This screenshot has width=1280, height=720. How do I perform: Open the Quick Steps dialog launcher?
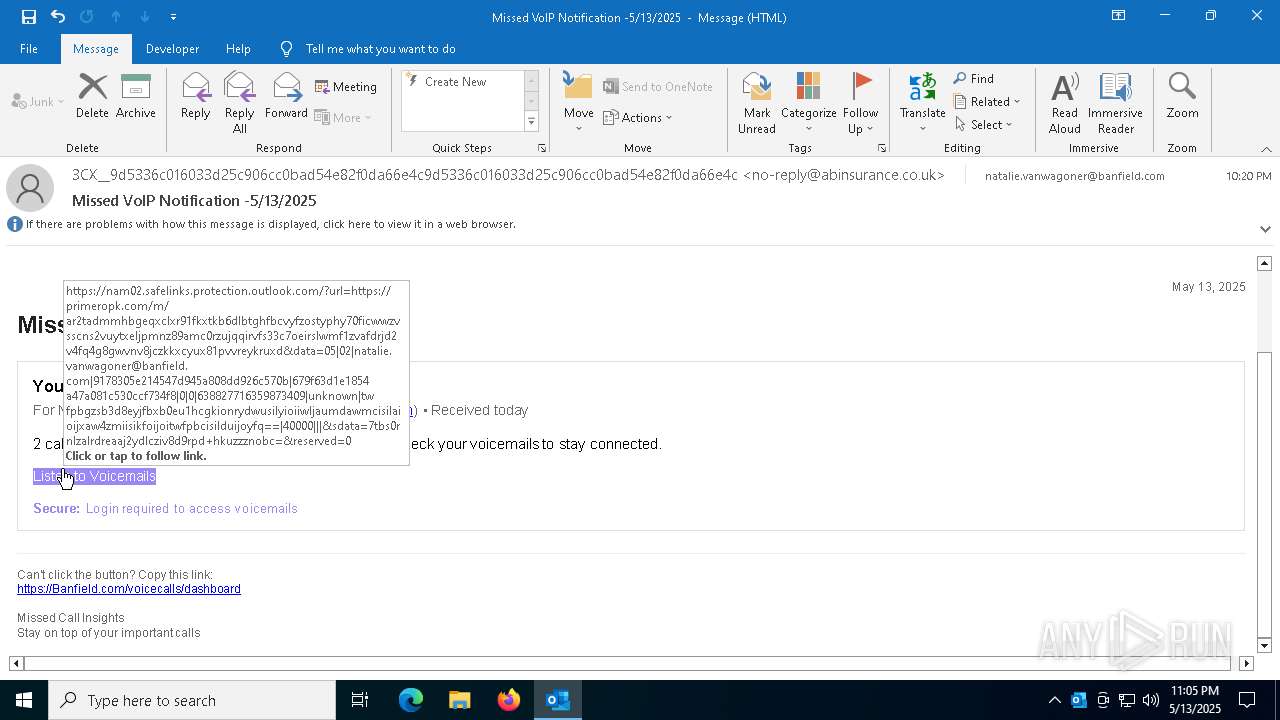pyautogui.click(x=542, y=148)
